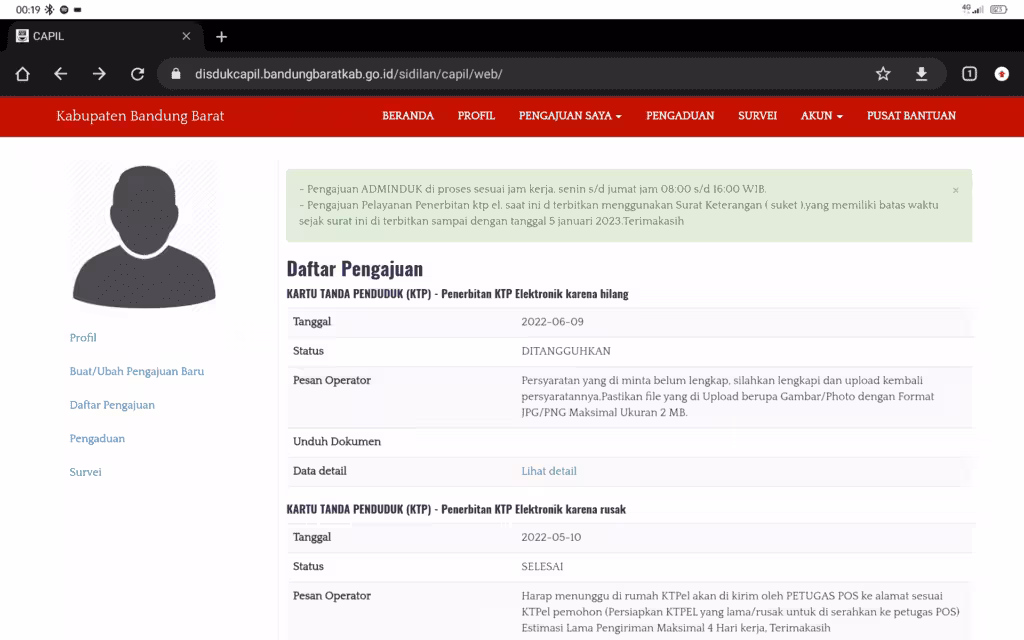Select the SELESAI status value

[542, 566]
